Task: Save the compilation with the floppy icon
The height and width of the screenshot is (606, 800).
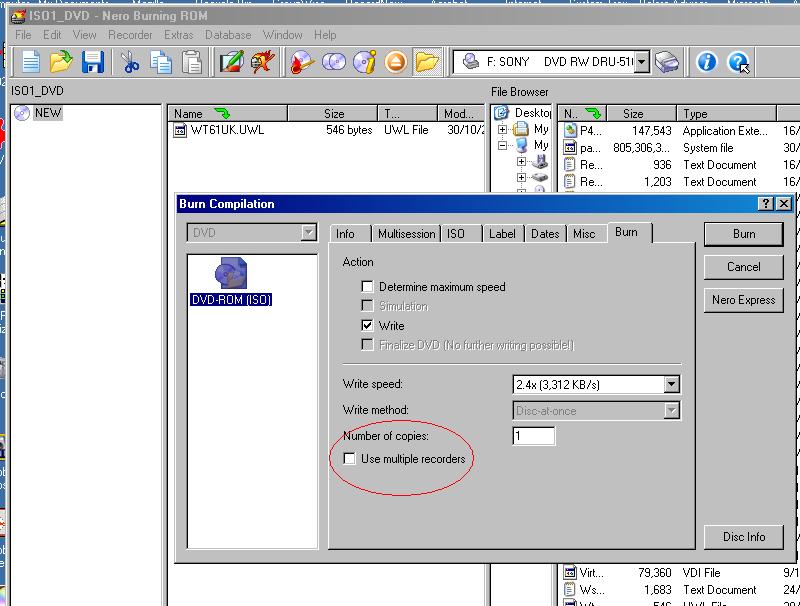Action: point(92,62)
